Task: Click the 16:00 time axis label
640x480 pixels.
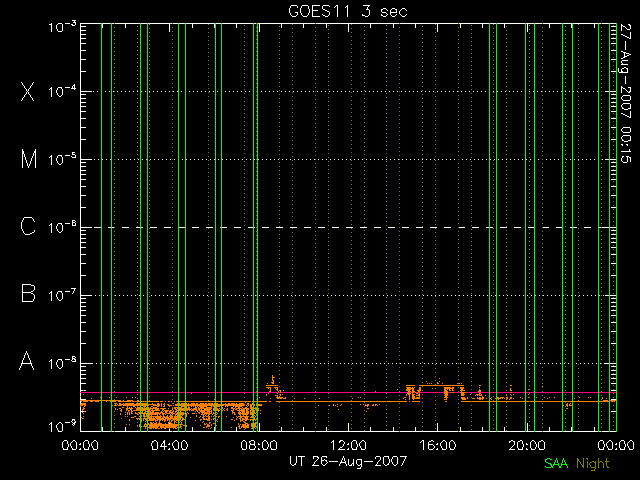Action: pyautogui.click(x=438, y=445)
